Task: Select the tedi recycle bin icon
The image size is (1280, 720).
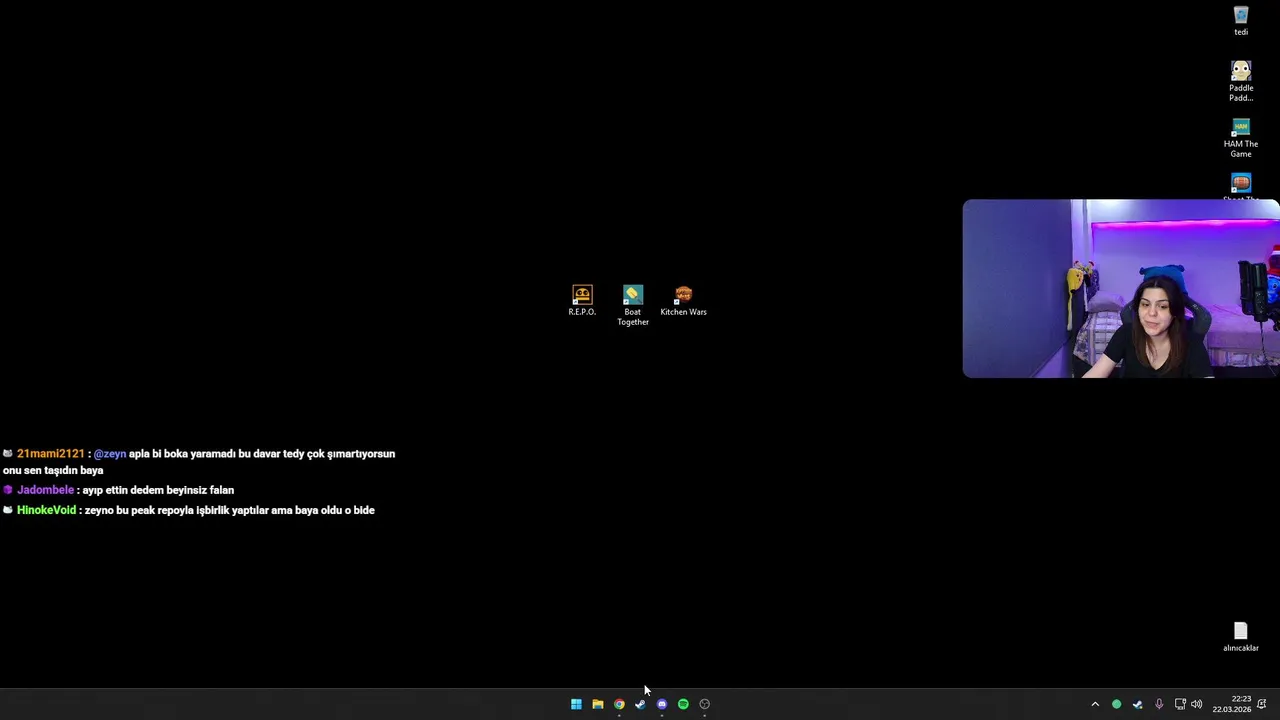Action: [1241, 21]
